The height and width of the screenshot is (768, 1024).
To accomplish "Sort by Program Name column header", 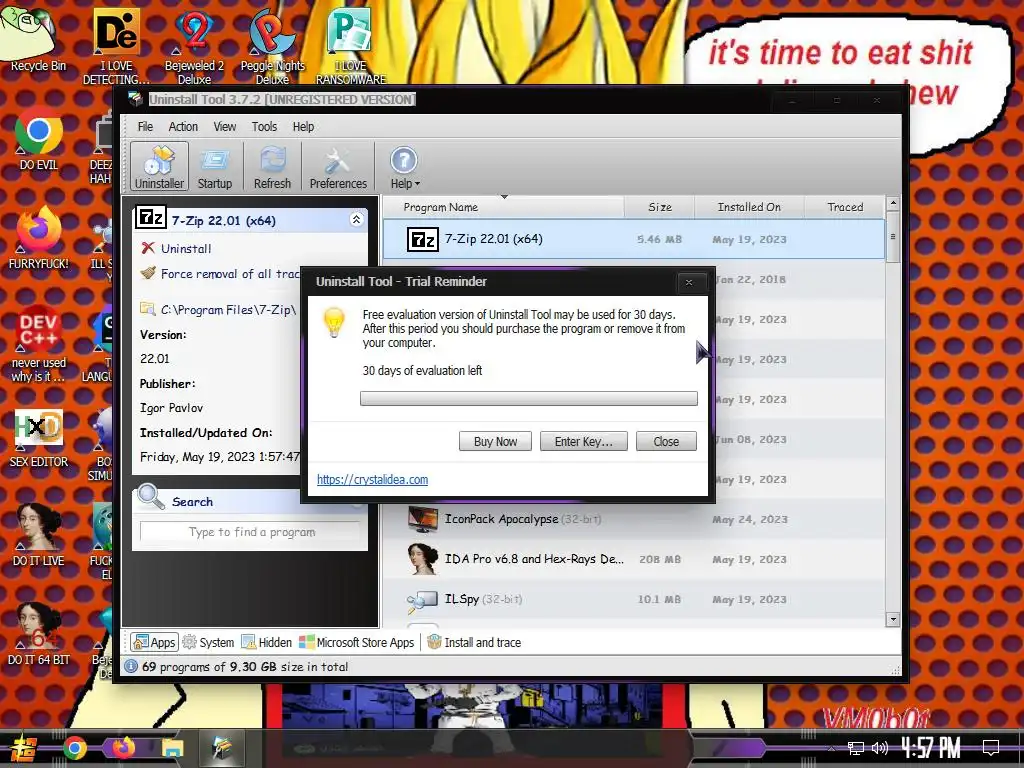I will [x=503, y=207].
